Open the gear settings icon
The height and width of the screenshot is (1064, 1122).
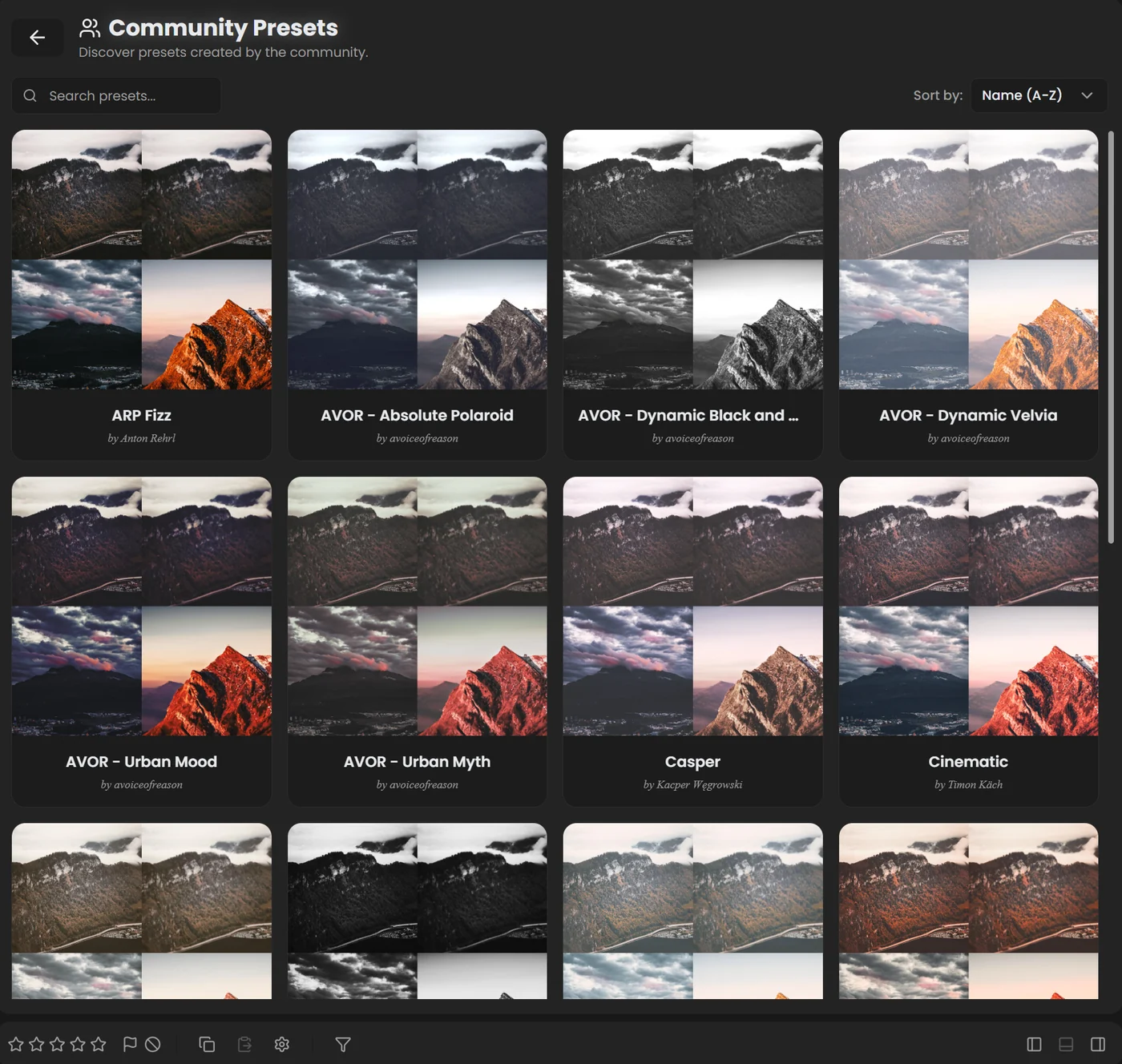coord(282,1044)
